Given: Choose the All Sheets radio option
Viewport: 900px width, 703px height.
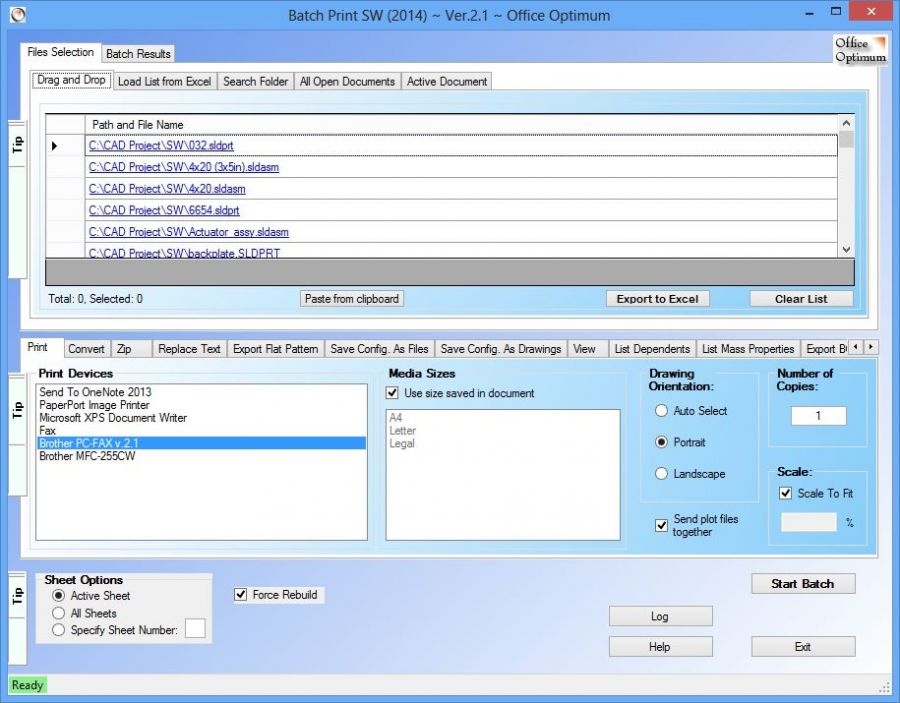Looking at the screenshot, I should click(59, 613).
